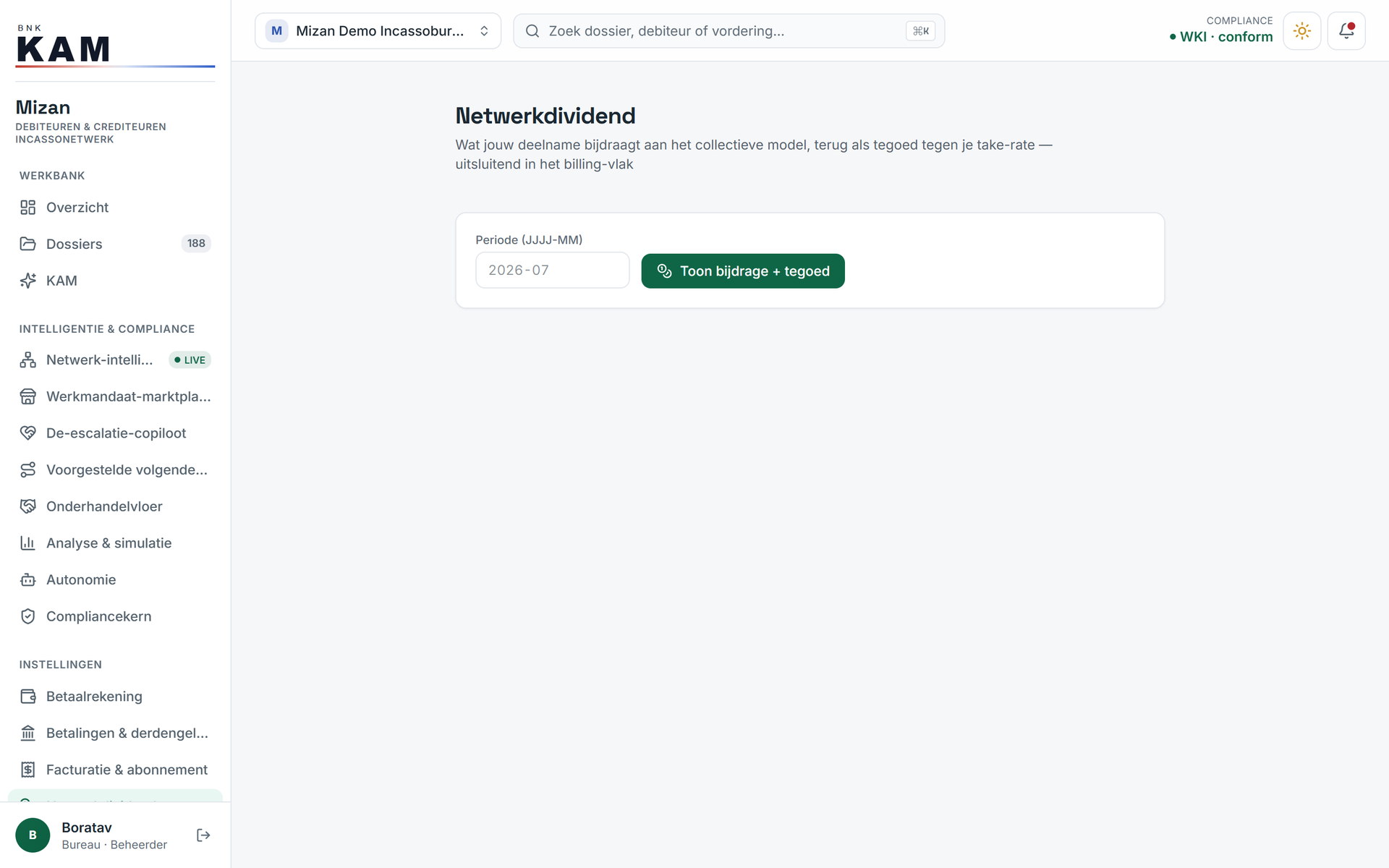Open Betaalrekening wallet icon
The height and width of the screenshot is (868, 1389).
[x=27, y=697]
